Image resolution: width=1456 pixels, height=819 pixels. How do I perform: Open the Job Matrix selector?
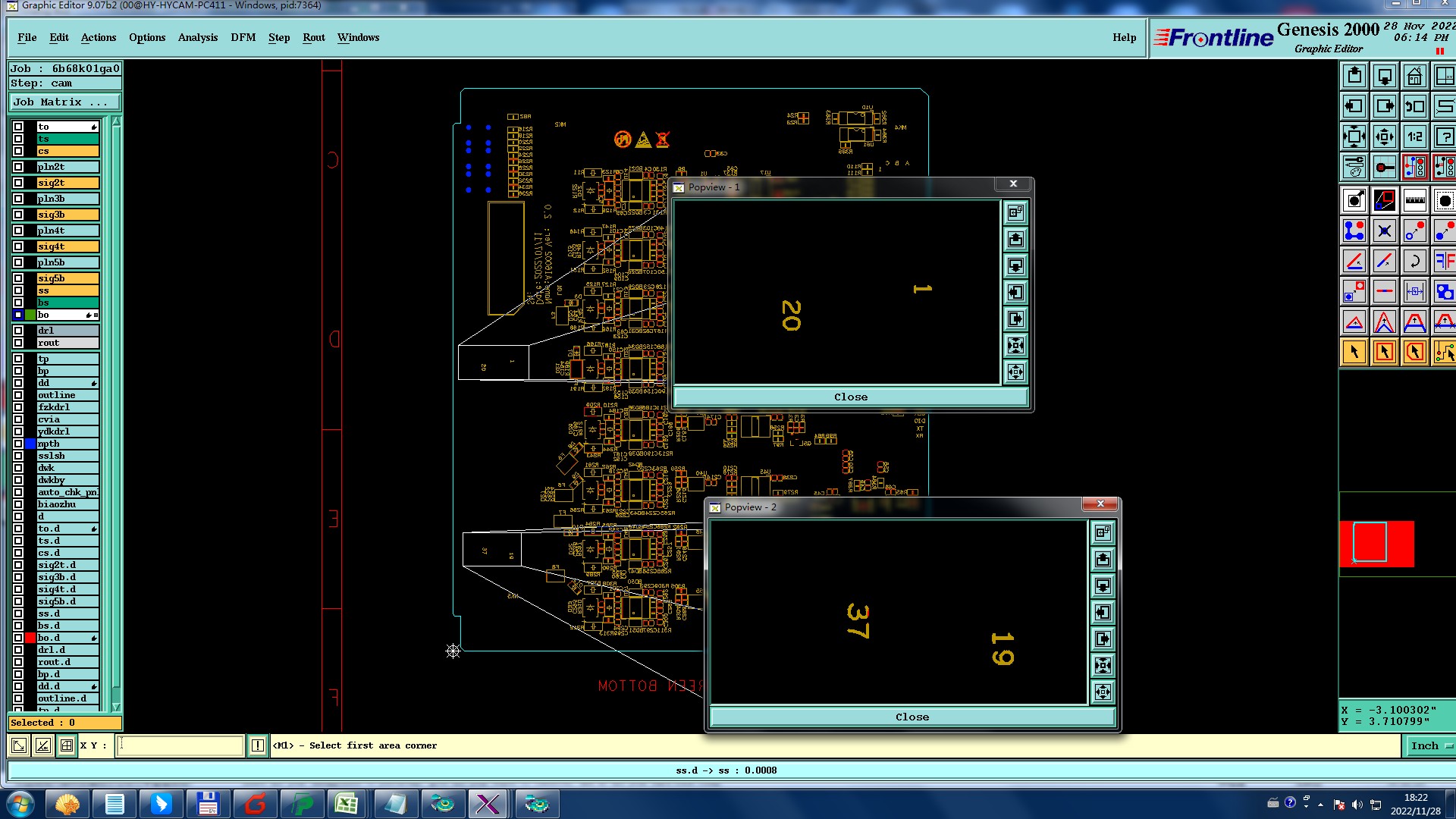tap(64, 102)
